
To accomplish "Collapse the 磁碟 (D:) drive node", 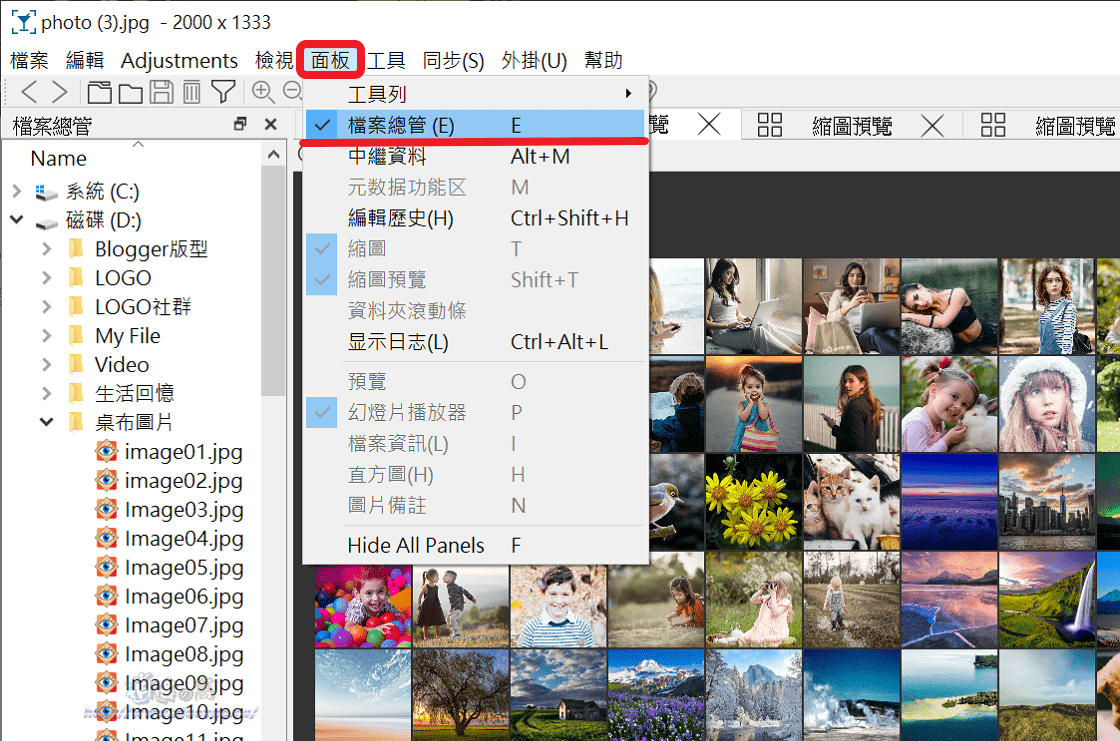I will [17, 219].
